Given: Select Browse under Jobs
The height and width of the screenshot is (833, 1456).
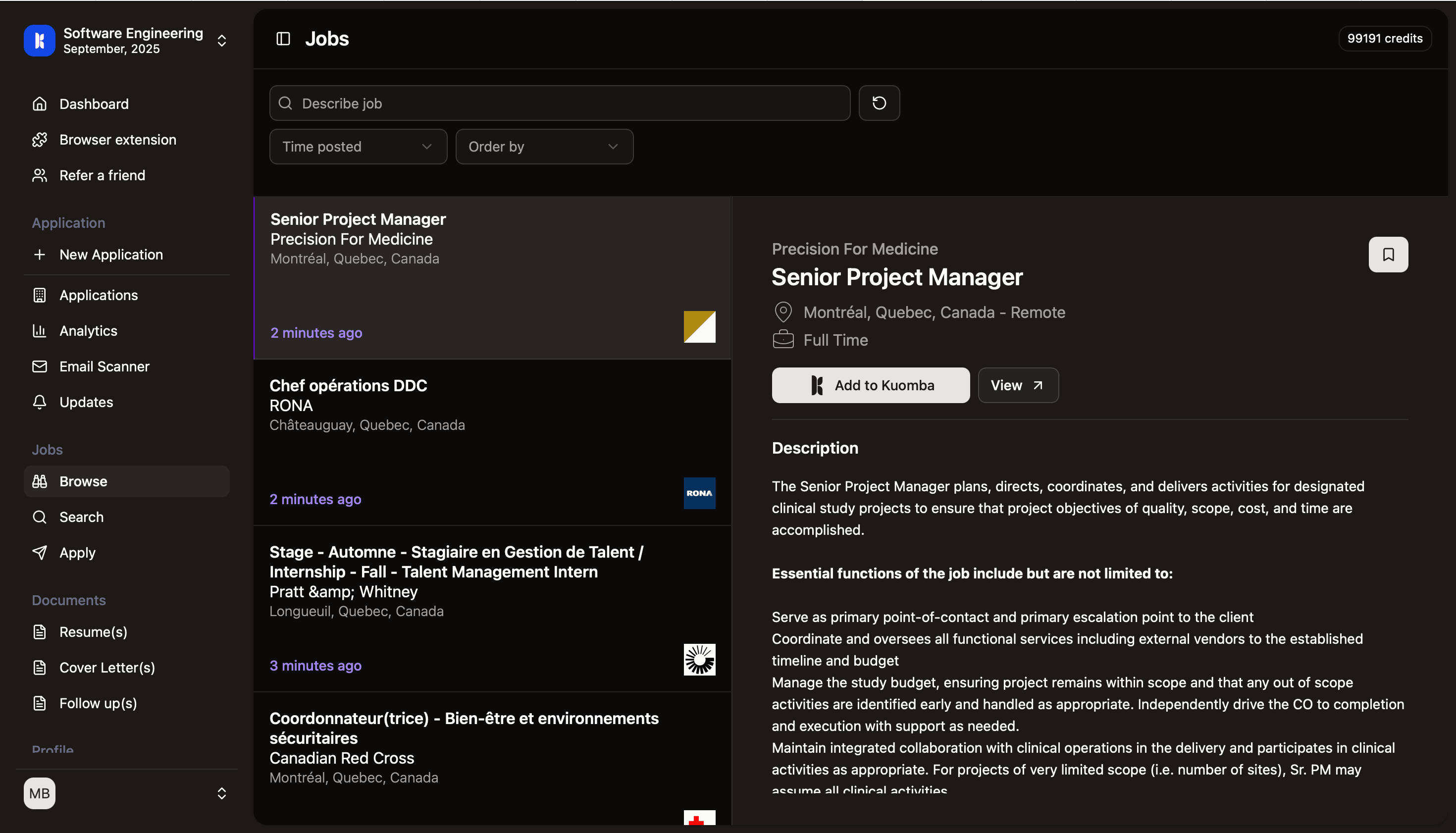Looking at the screenshot, I should point(126,481).
